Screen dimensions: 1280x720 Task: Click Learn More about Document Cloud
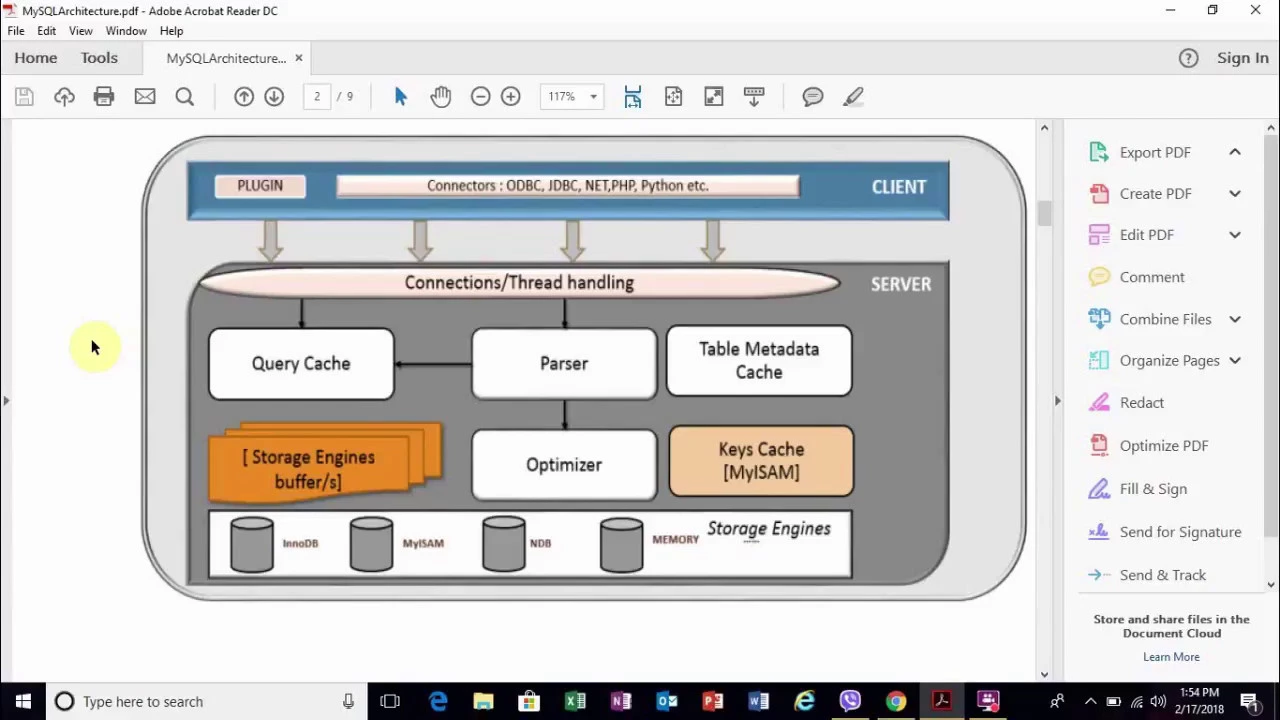pos(1171,657)
